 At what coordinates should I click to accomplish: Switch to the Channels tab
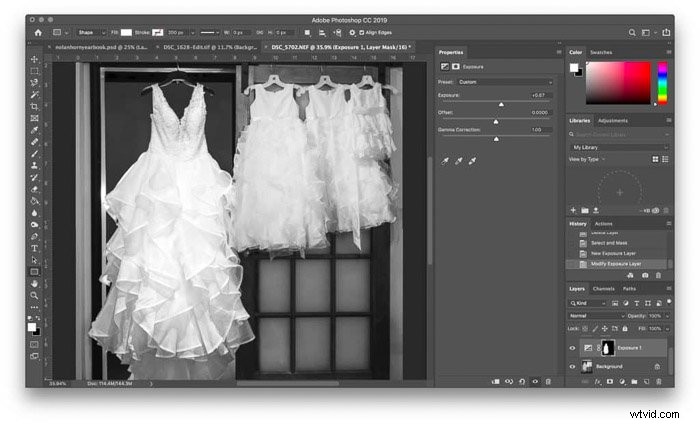(x=604, y=289)
